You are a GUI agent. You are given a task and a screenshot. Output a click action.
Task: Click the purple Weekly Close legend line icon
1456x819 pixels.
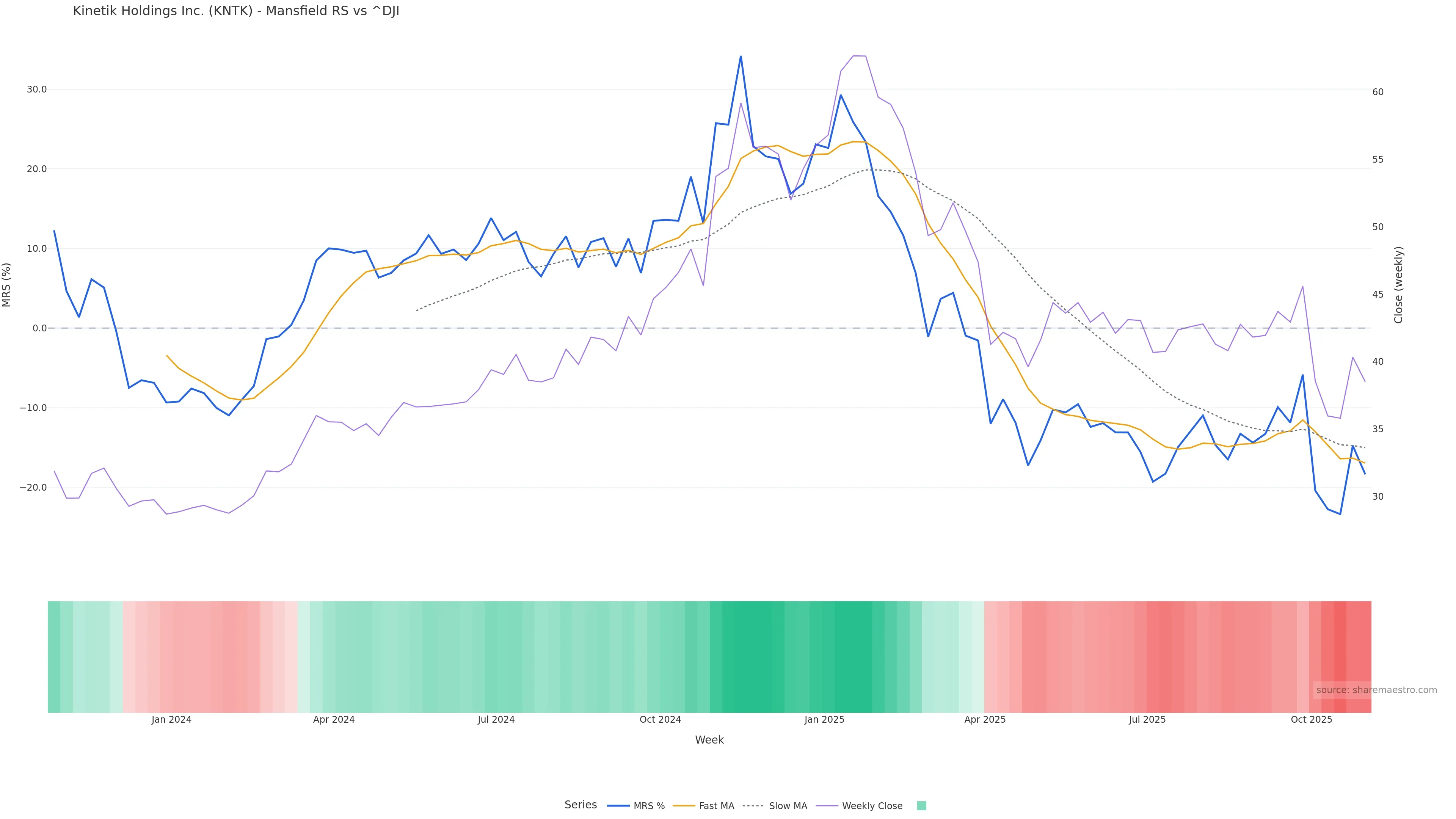pos(827,805)
